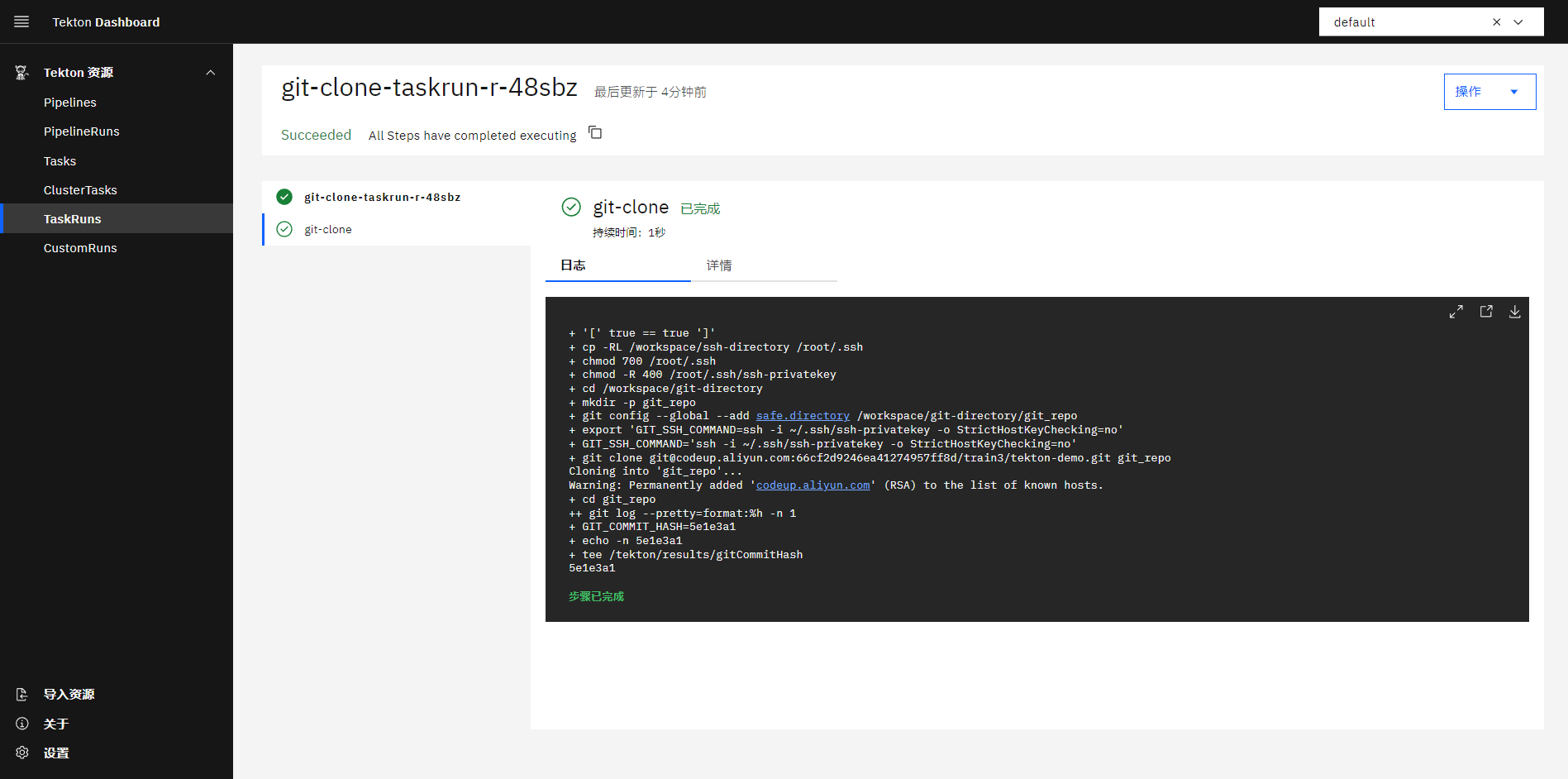Open 导入资源 import resources page
The height and width of the screenshot is (779, 1568).
coord(69,695)
